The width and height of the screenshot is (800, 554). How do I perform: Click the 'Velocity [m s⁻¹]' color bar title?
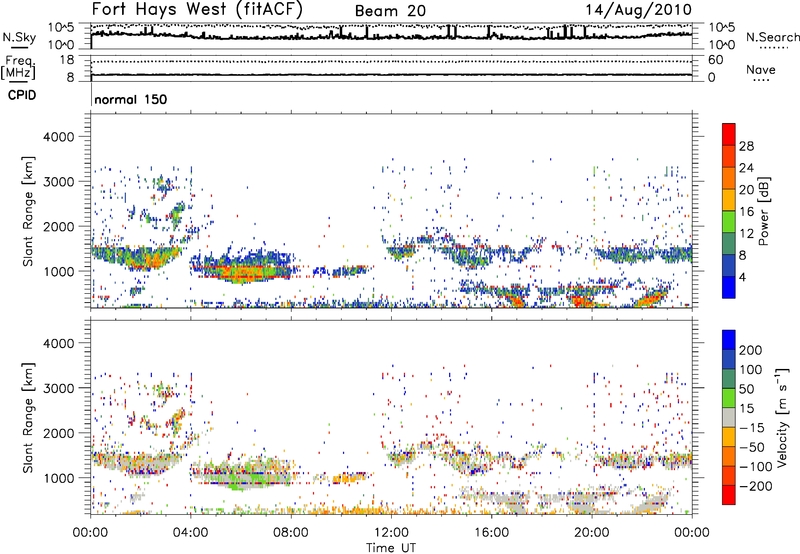pos(782,418)
